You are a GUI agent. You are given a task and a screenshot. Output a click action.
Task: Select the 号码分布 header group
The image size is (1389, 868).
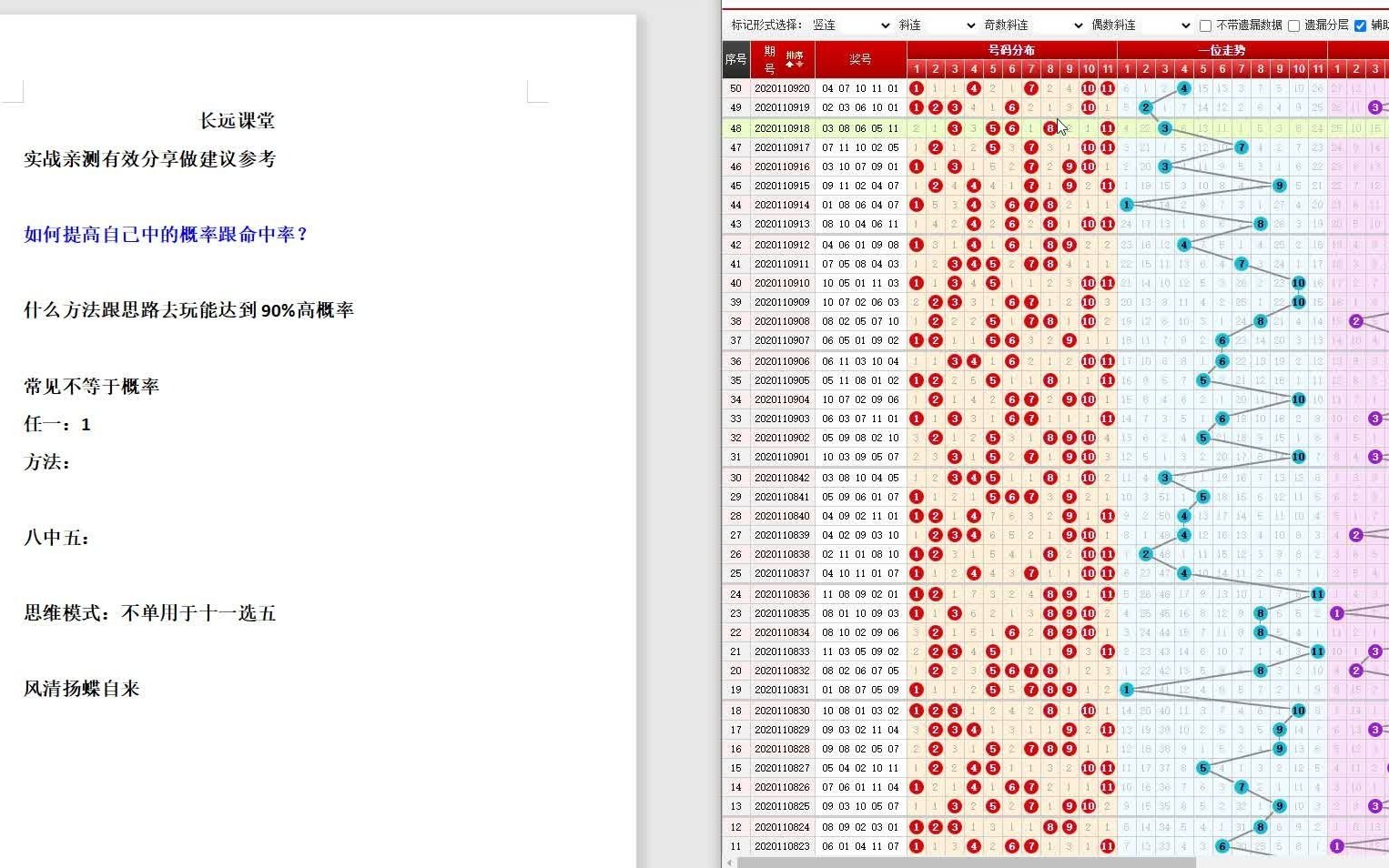tap(1011, 50)
